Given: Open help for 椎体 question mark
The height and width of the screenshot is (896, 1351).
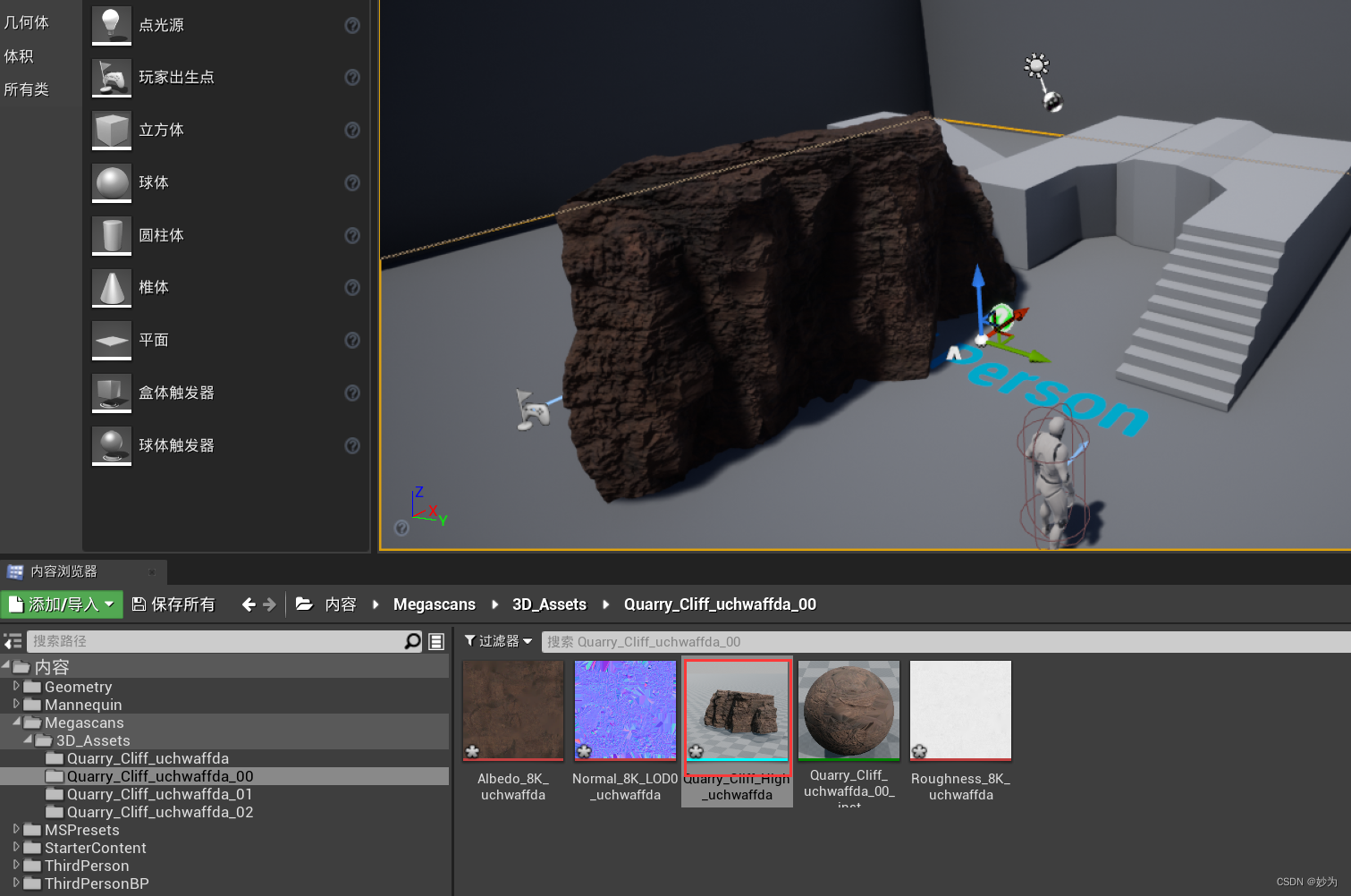Looking at the screenshot, I should (352, 287).
